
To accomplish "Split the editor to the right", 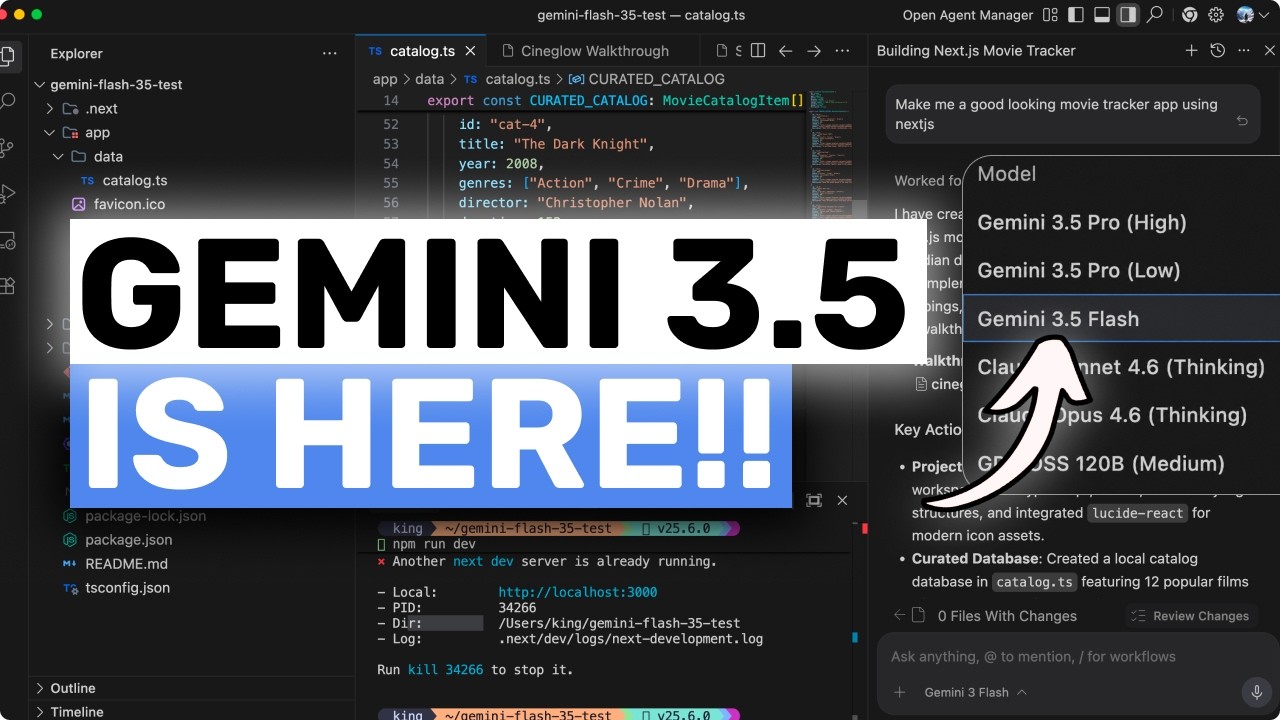I will pos(758,51).
